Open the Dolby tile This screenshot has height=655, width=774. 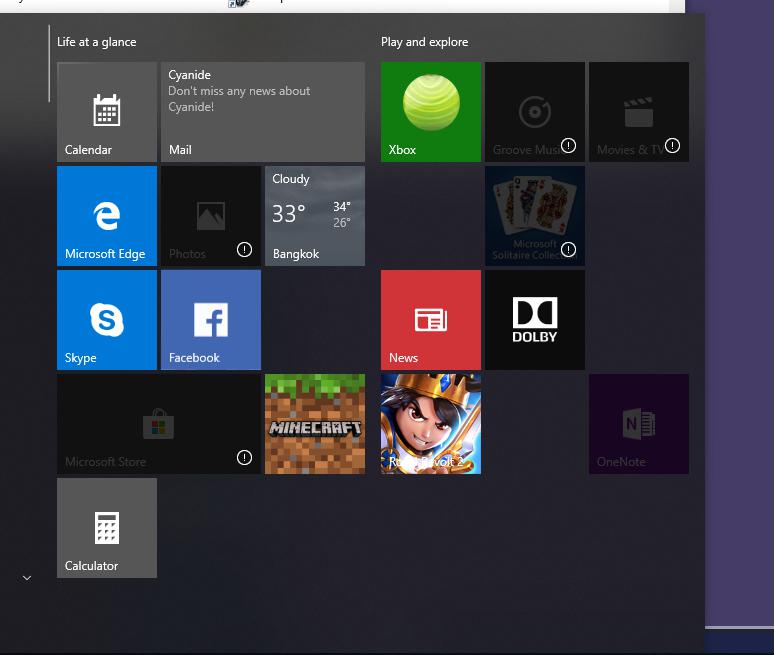pos(535,320)
